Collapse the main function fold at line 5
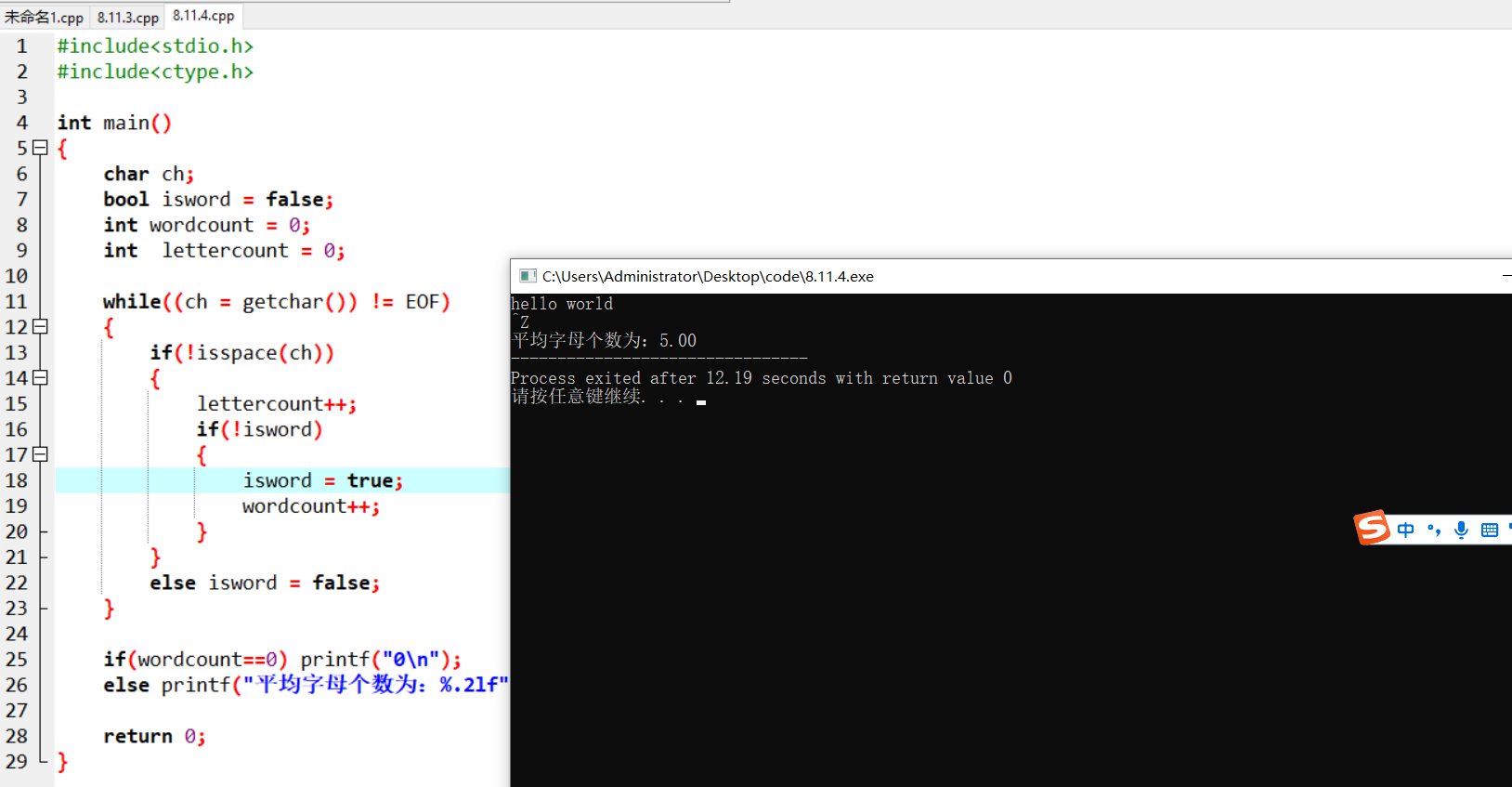The width and height of the screenshot is (1512, 787). coord(40,148)
